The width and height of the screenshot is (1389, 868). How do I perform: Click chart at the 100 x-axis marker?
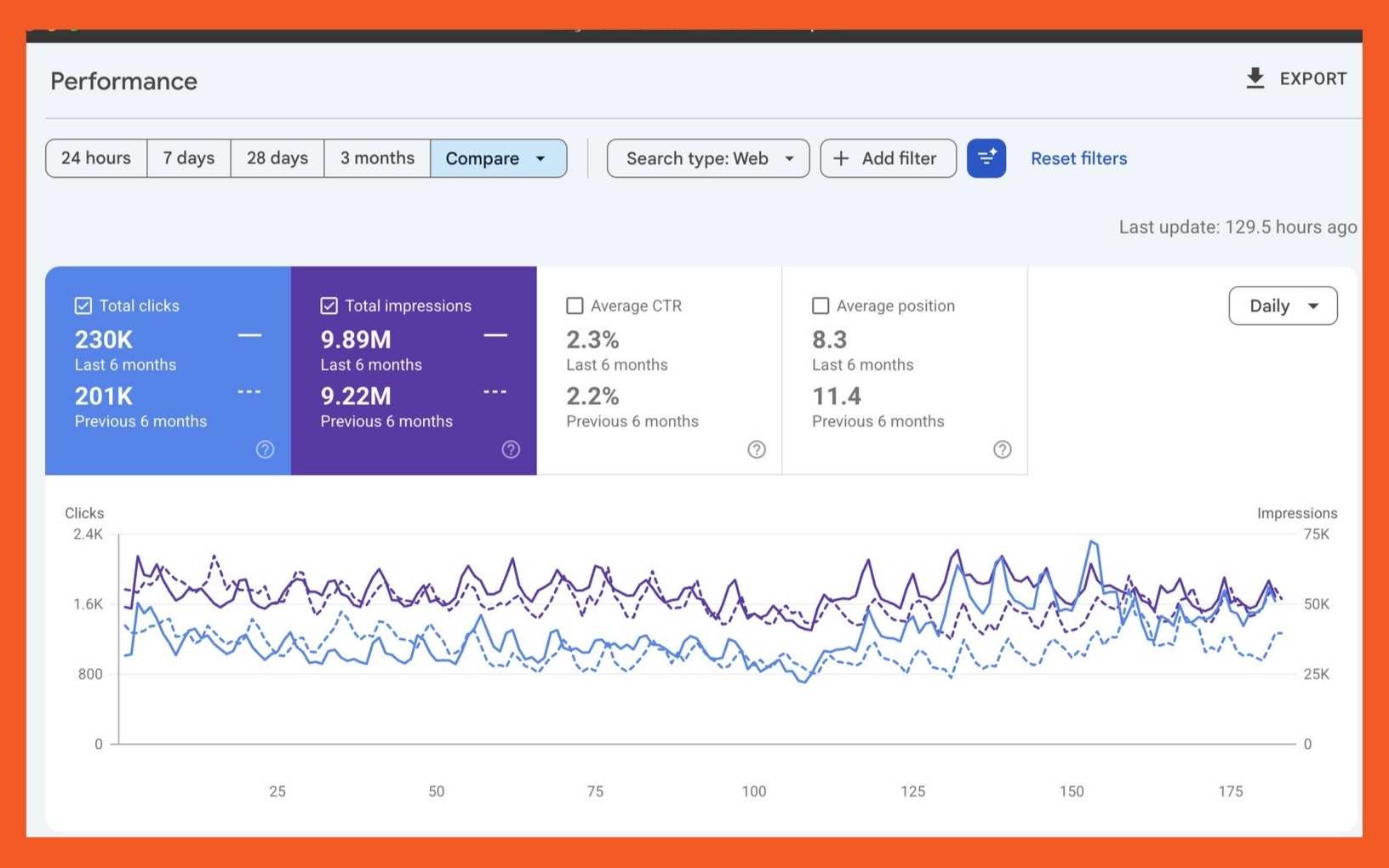point(754,791)
